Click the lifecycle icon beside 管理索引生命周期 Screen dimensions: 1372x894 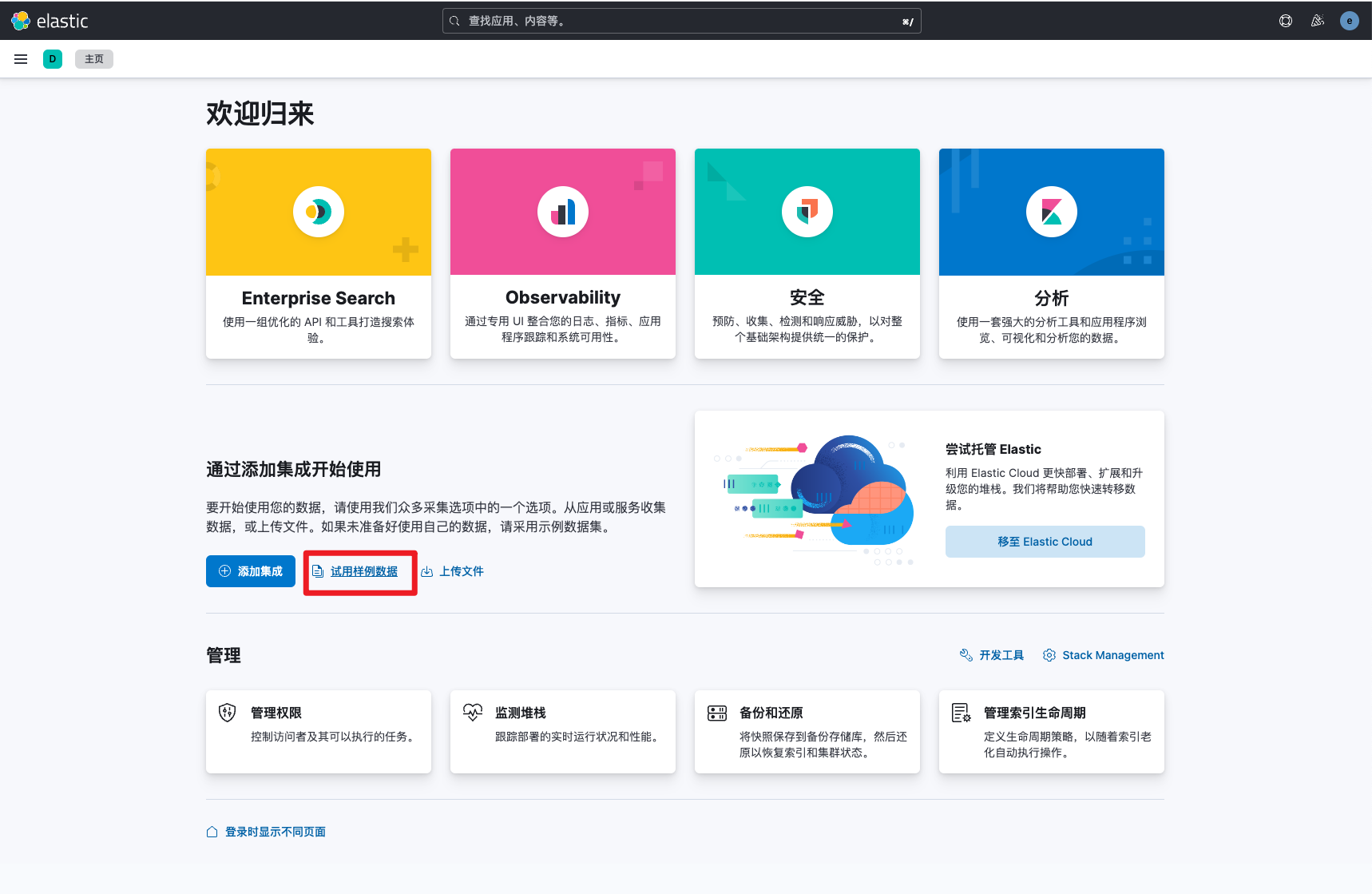pyautogui.click(x=962, y=713)
